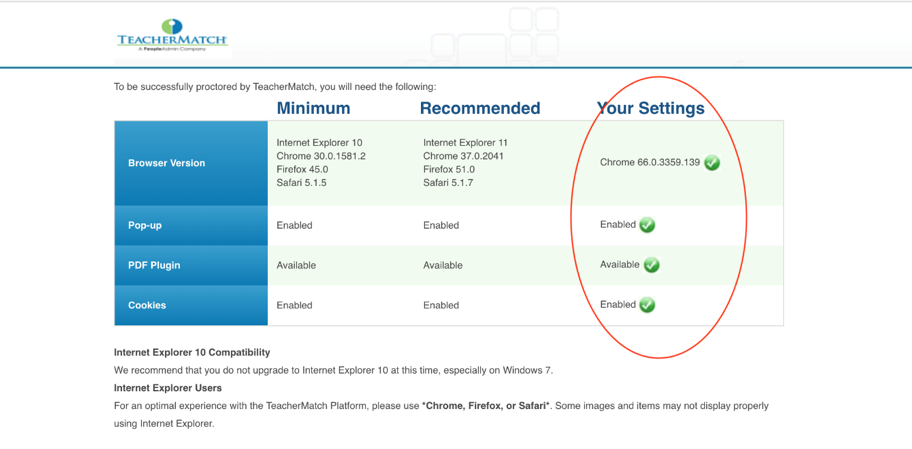The image size is (912, 449).
Task: Click the green checkmark in PDF Plugin row
Action: click(652, 265)
